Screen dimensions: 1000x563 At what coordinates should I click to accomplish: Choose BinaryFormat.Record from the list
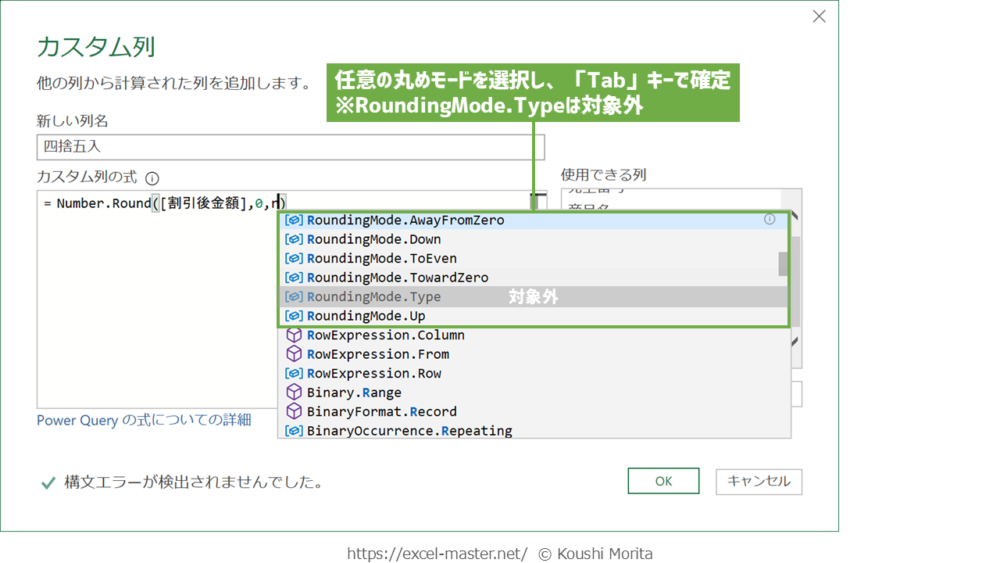[x=381, y=411]
